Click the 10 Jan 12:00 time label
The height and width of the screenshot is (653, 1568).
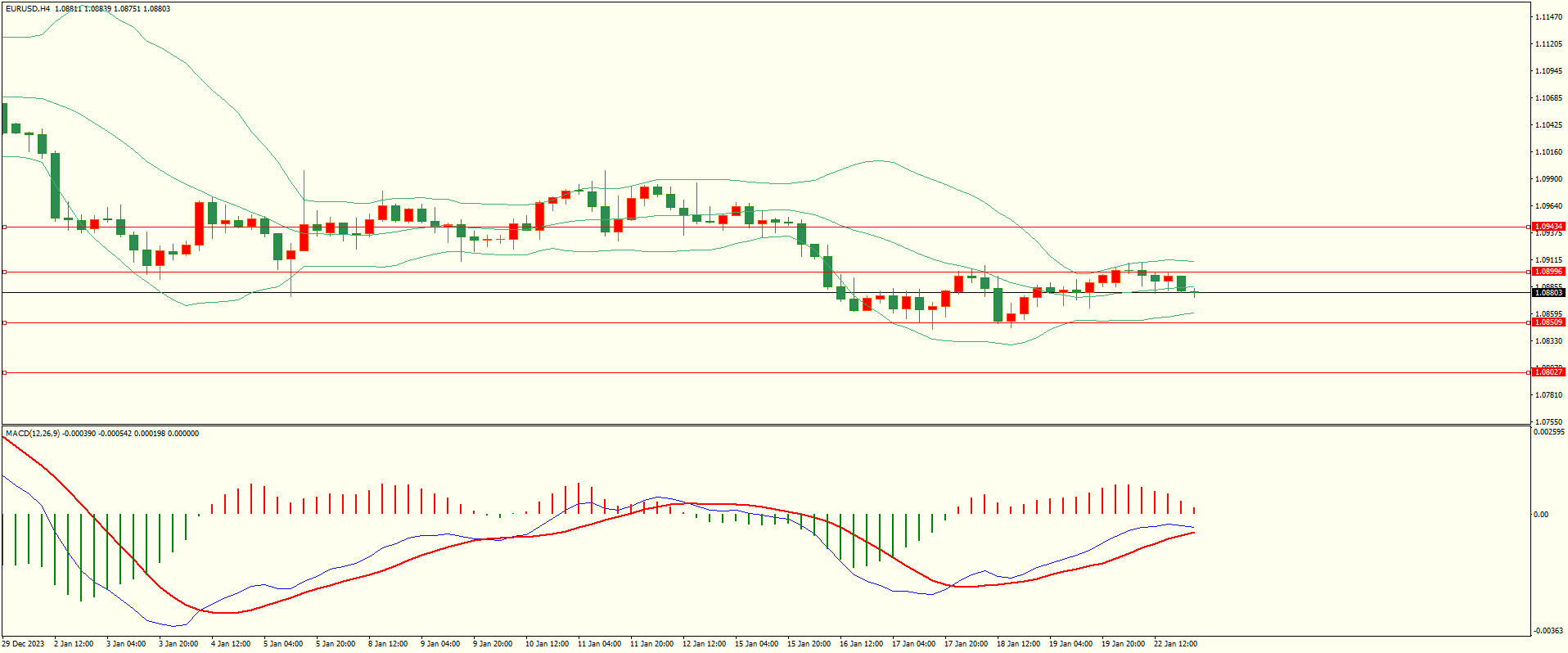pyautogui.click(x=547, y=644)
